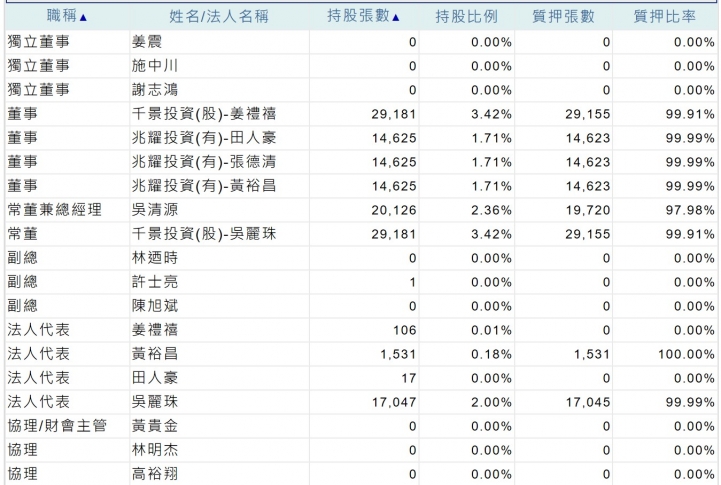Click pledge ratio 100.00% for 黃裕昌
The height and width of the screenshot is (485, 721).
click(x=686, y=354)
